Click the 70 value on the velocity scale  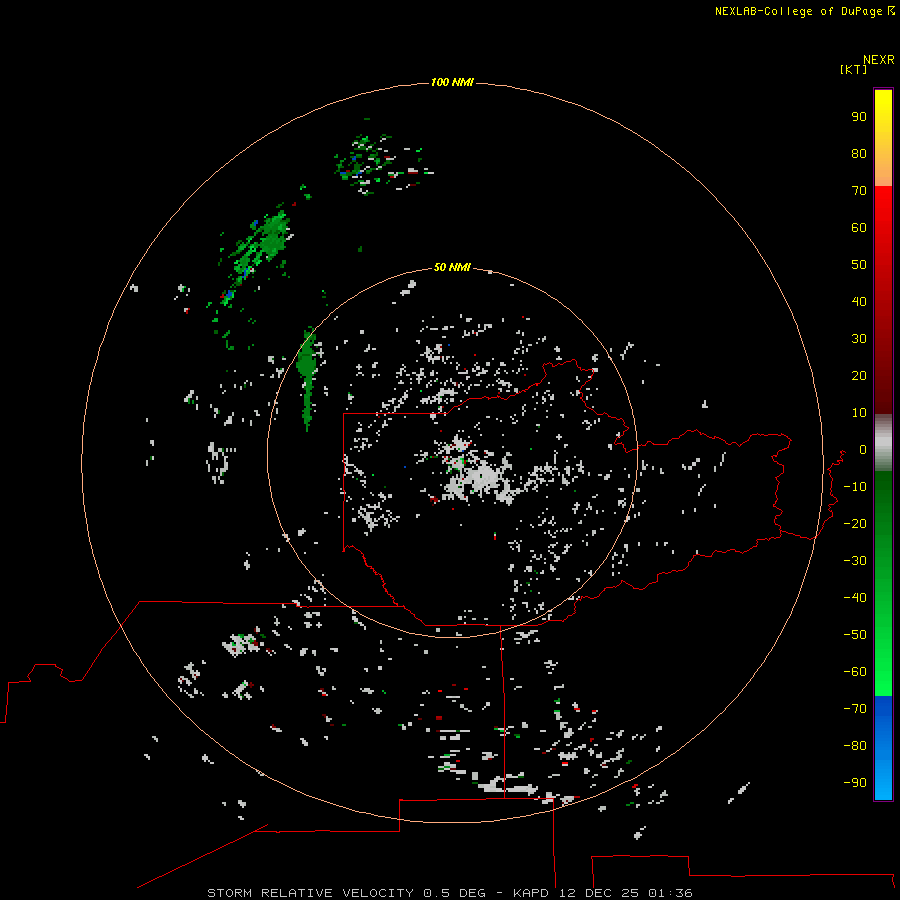click(x=859, y=191)
